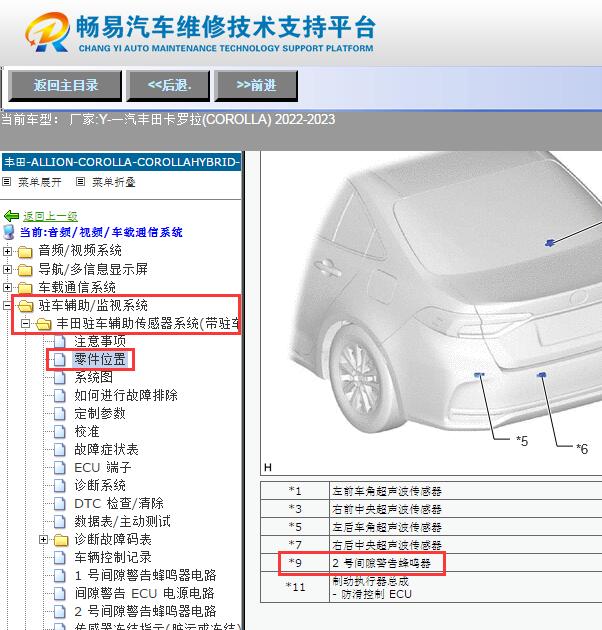
Task: Expand the 车载通信系统 tree node
Action: coord(7,288)
